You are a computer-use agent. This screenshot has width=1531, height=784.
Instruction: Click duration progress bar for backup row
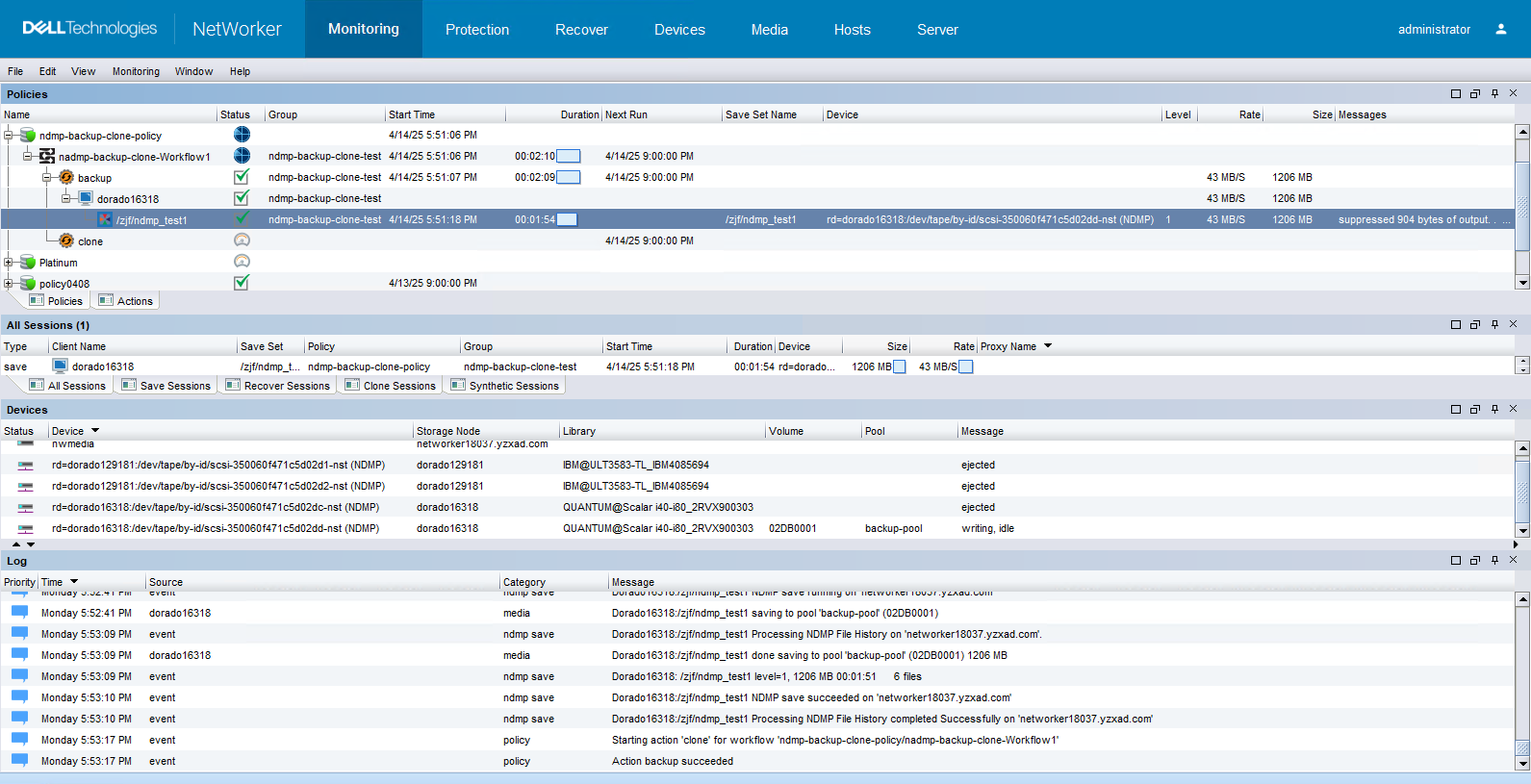569,177
